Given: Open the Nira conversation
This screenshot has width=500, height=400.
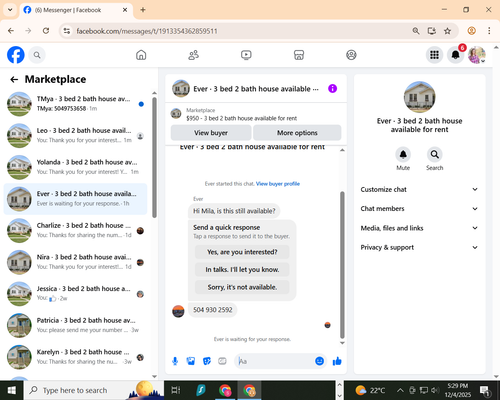Looking at the screenshot, I should [75, 262].
